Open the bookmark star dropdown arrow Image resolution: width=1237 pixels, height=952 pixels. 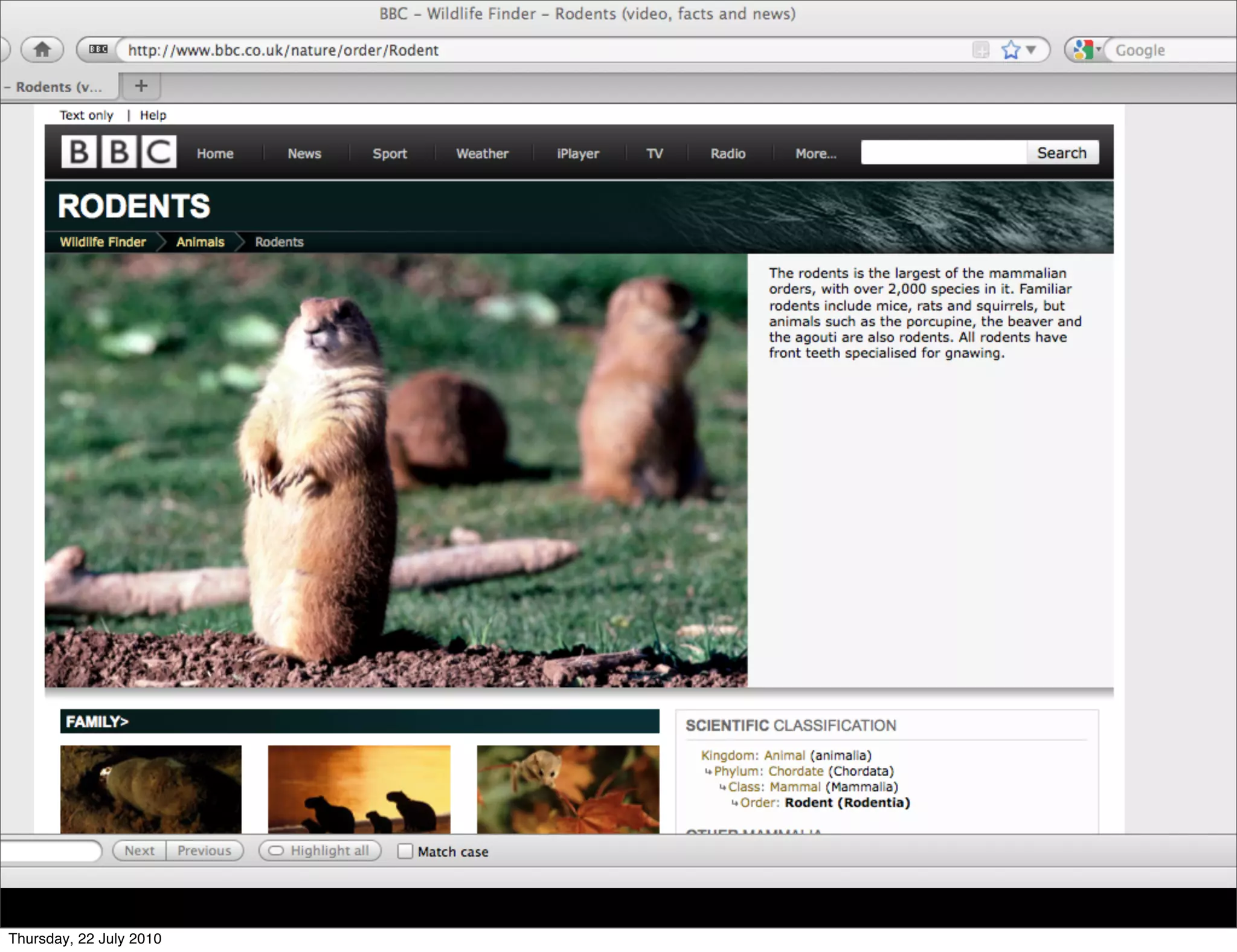1032,50
